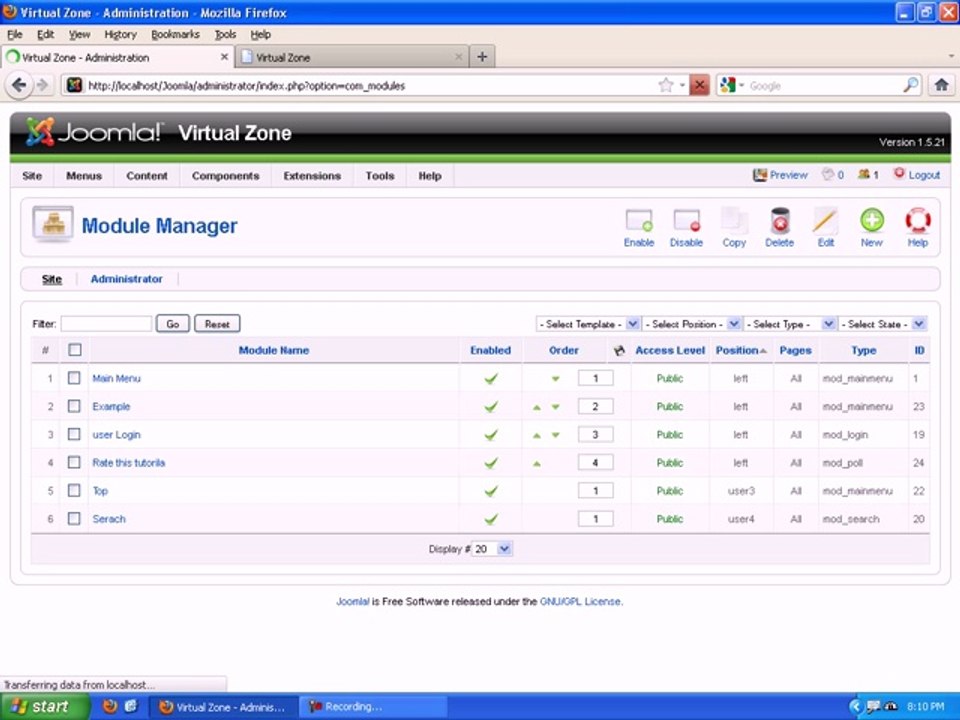Check the user Login row checkbox
The width and height of the screenshot is (960, 720).
pyautogui.click(x=74, y=434)
